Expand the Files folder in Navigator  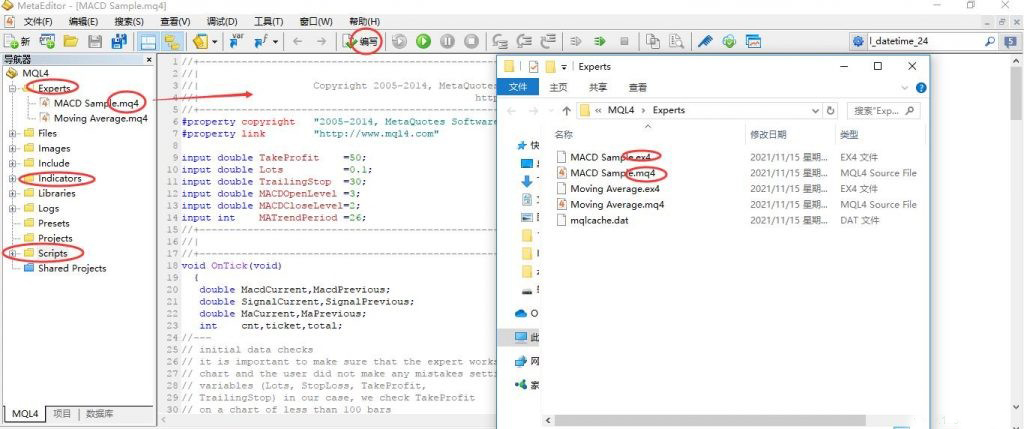pos(12,133)
